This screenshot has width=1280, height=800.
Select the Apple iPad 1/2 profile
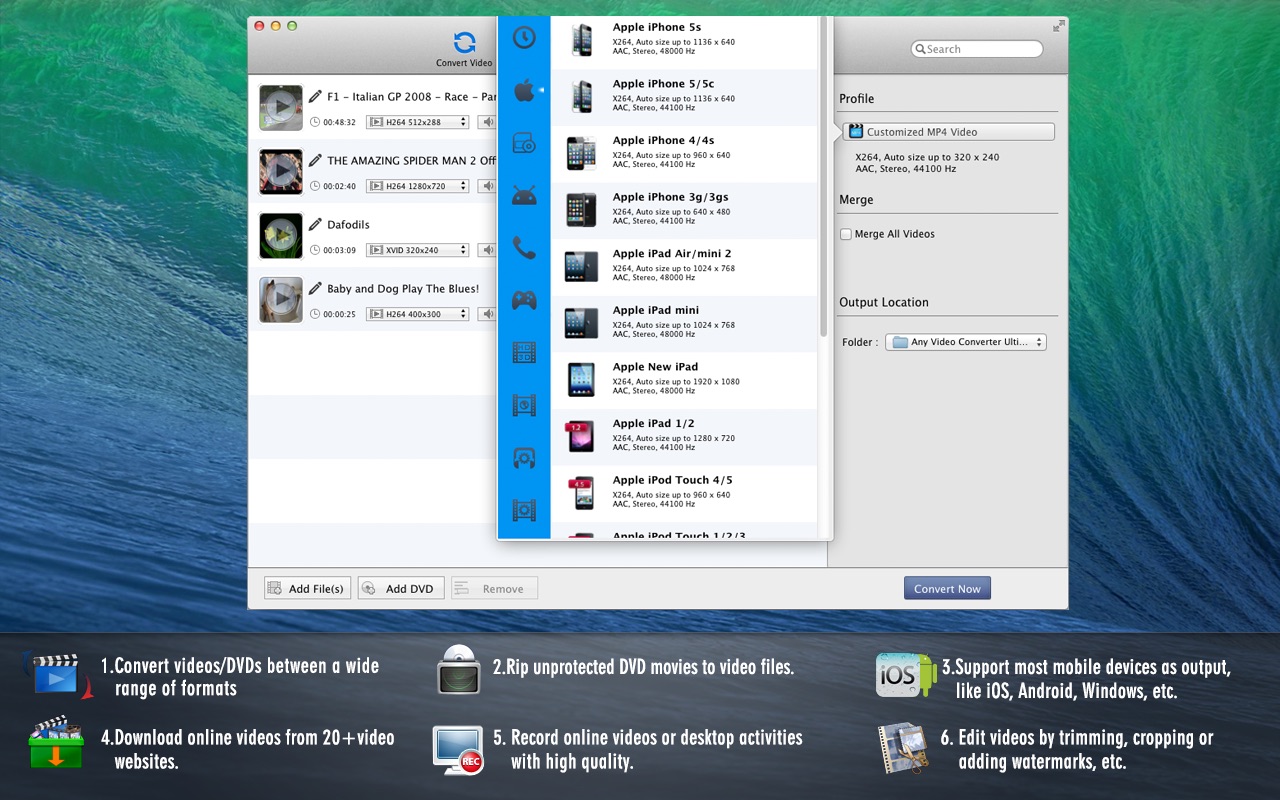tap(684, 436)
